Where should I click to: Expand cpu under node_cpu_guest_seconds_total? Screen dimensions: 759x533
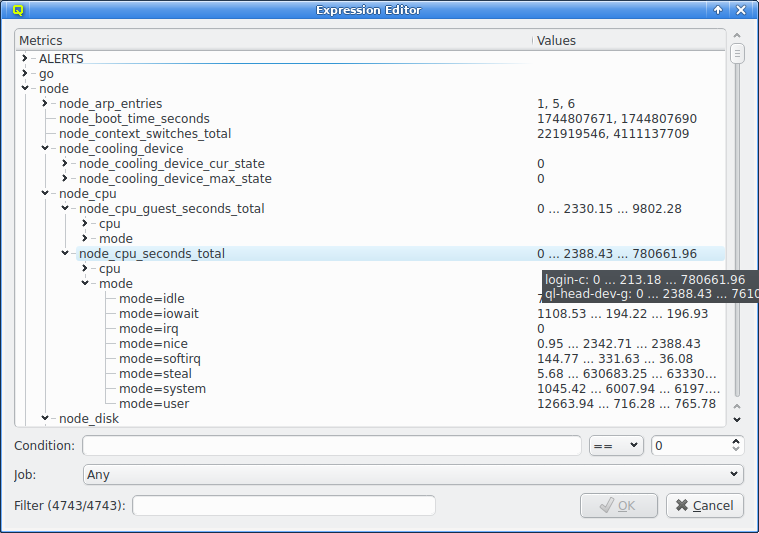click(85, 223)
